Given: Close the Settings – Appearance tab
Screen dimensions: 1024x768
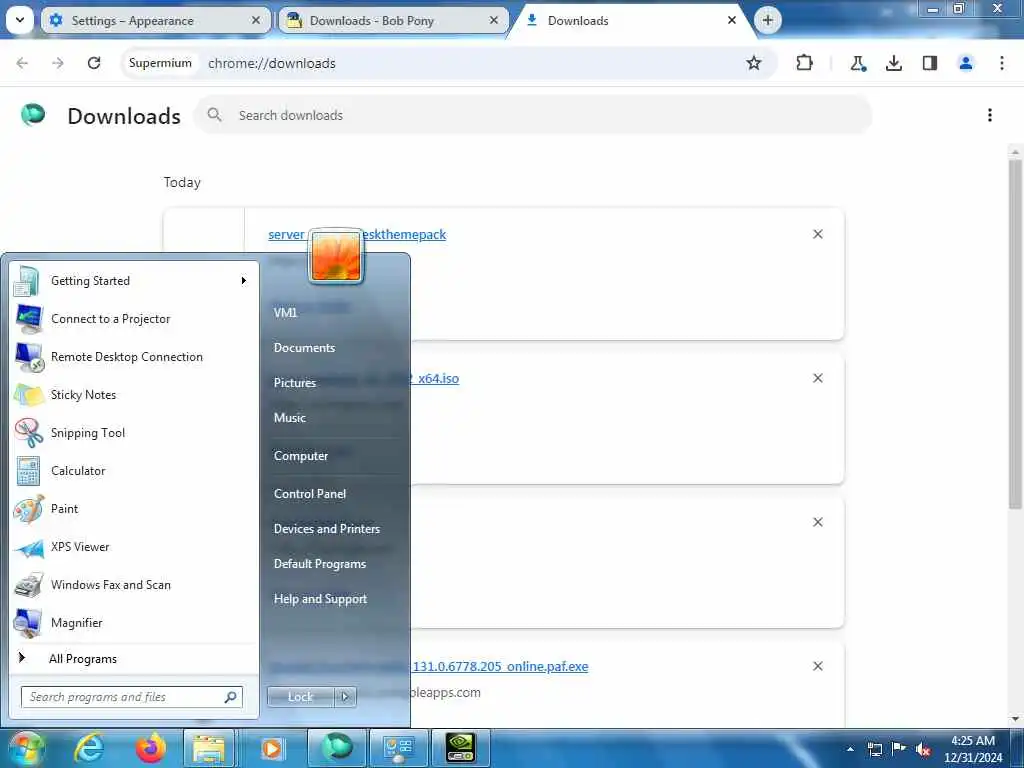Looking at the screenshot, I should 256,20.
